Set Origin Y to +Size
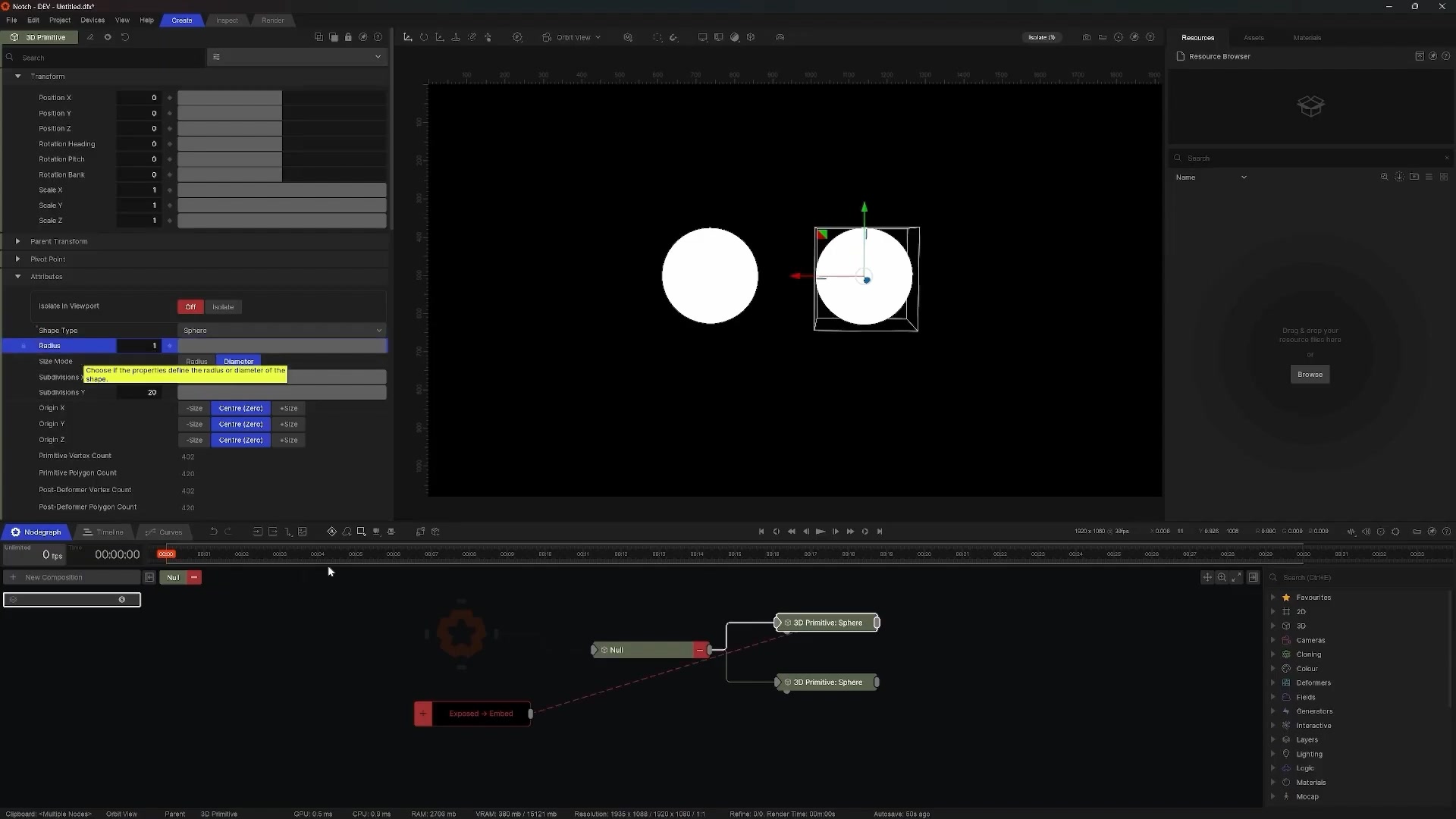Image resolution: width=1456 pixels, height=819 pixels. point(289,425)
